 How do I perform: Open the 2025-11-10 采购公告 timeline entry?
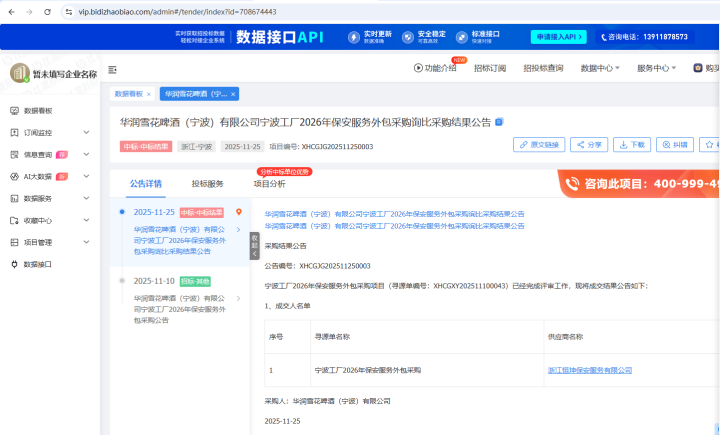tap(180, 309)
